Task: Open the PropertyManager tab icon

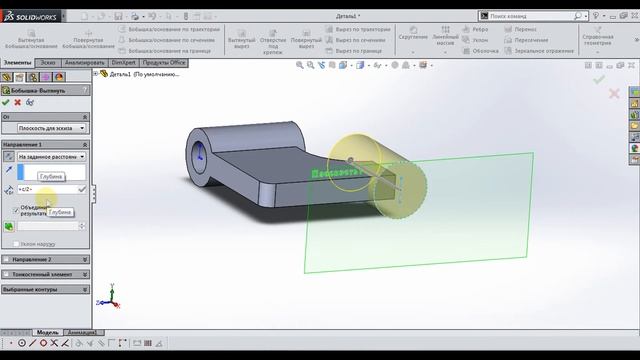Action: tap(19, 77)
